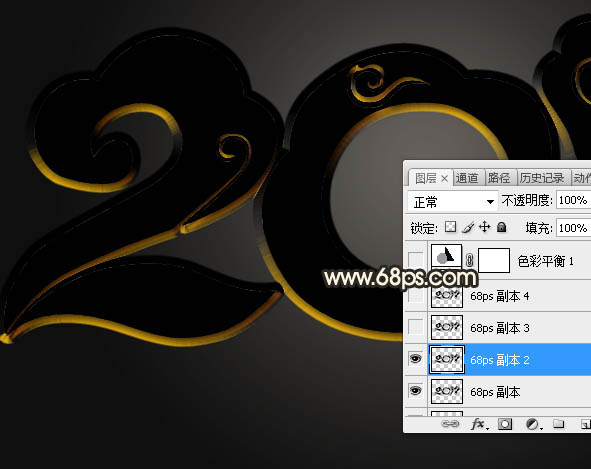Click the 填充 100% fill field
Screen dimensions: 591x469
click(x=574, y=228)
